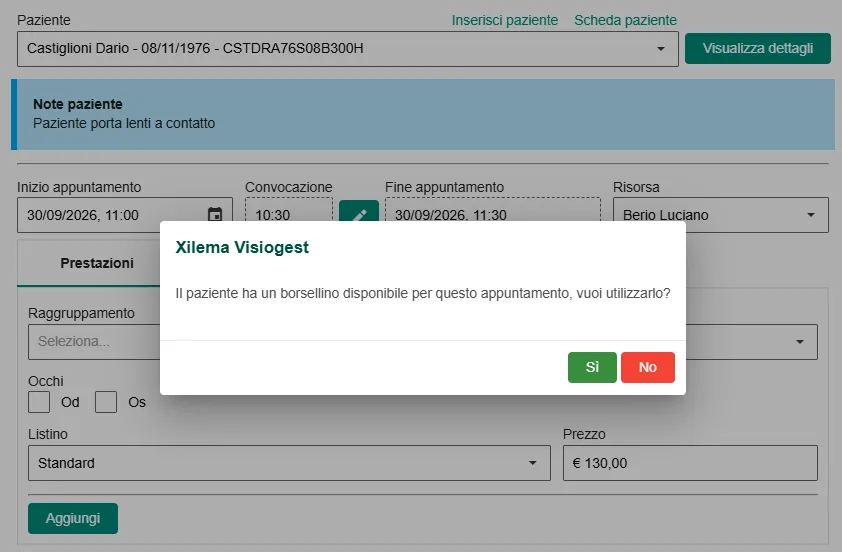
Task: Click the Visualizza dettagli button
Action: click(x=758, y=48)
